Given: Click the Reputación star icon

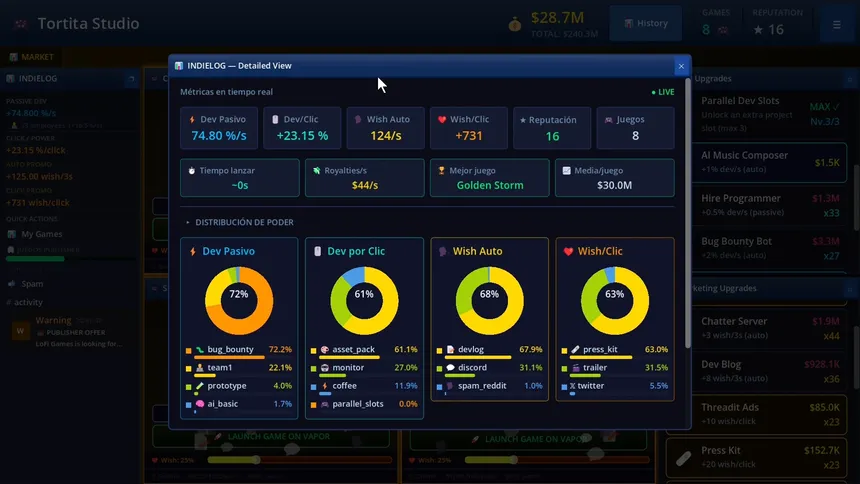Looking at the screenshot, I should coord(523,120).
